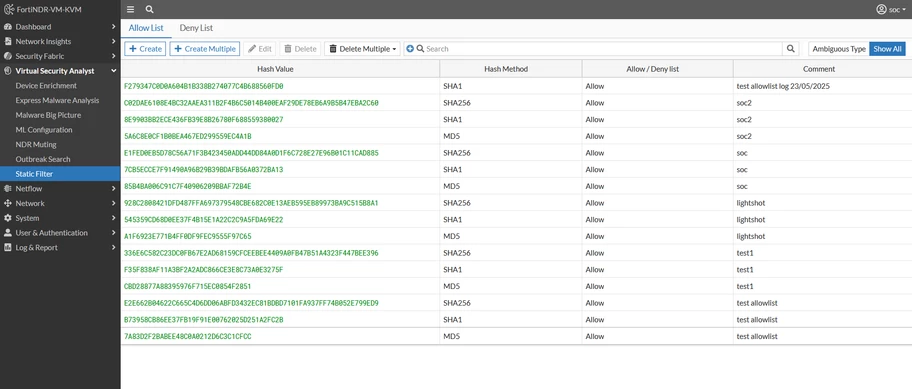This screenshot has height=389, width=912.
Task: Select hash starting with C02DAE6108E4
Action: click(x=251, y=103)
